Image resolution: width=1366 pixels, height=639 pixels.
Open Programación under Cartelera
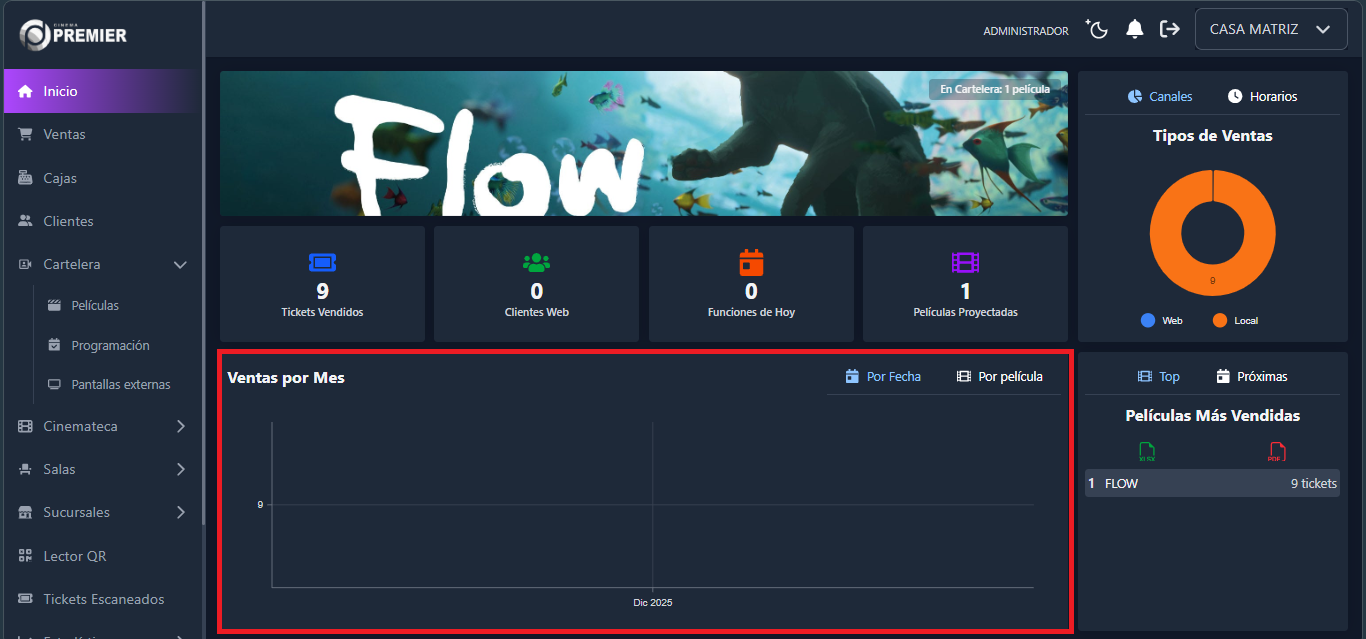point(110,346)
